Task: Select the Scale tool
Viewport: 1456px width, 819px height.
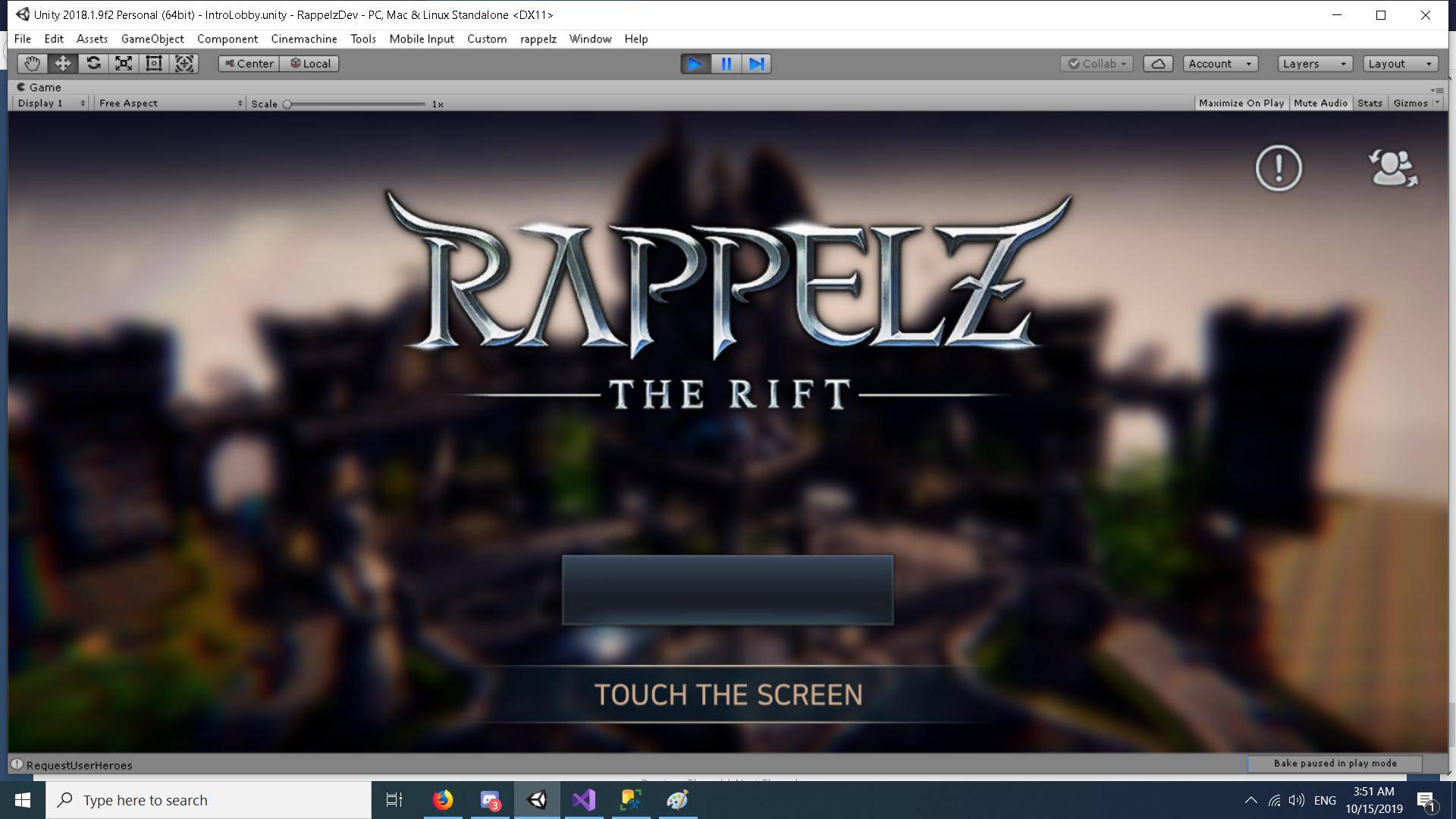Action: coord(124,64)
